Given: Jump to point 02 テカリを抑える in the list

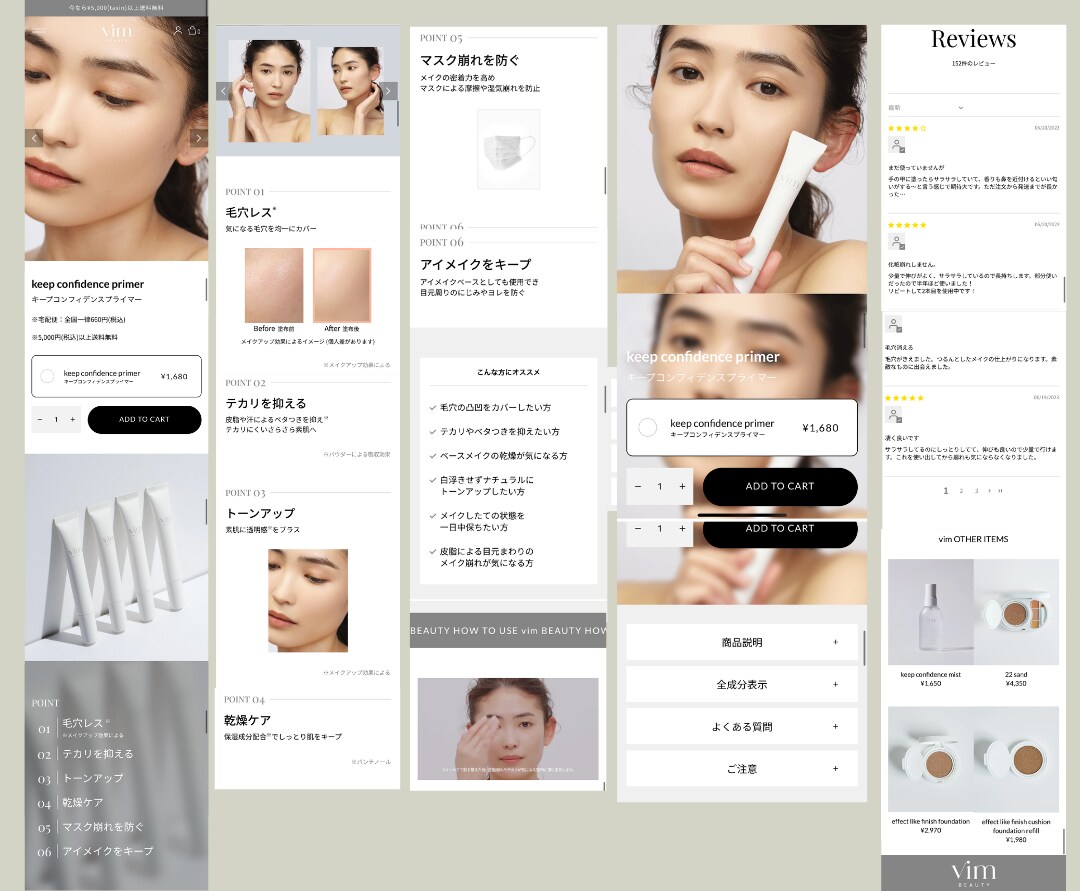Looking at the screenshot, I should 85,754.
